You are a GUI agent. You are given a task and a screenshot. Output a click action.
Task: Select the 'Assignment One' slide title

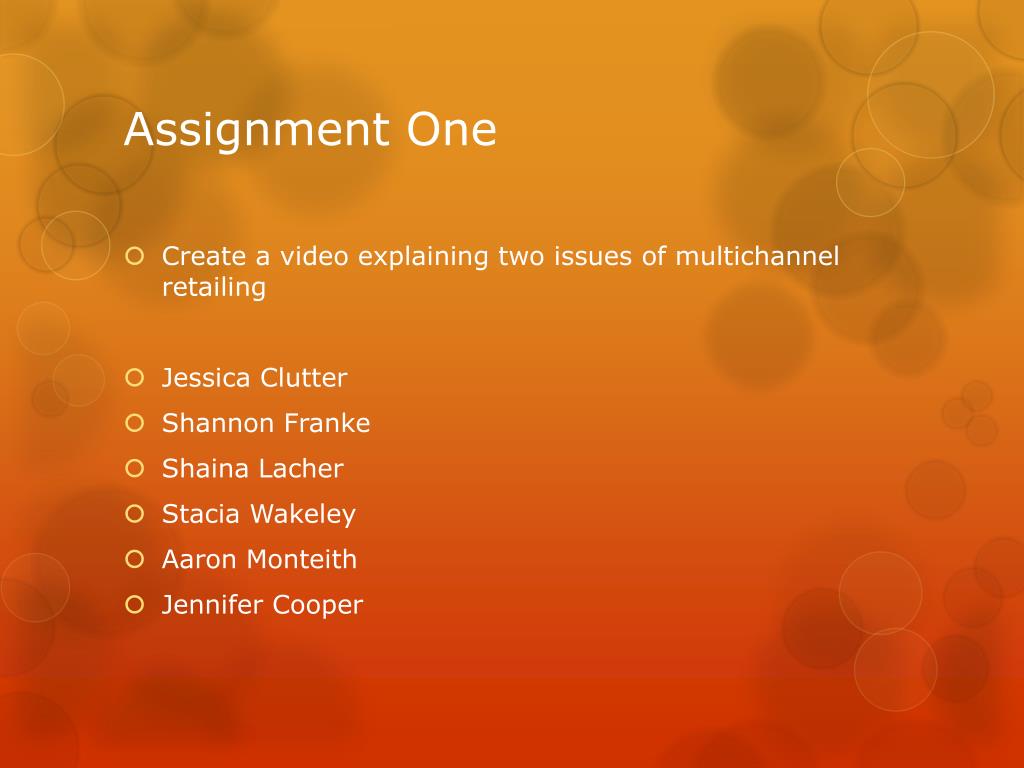tap(310, 130)
